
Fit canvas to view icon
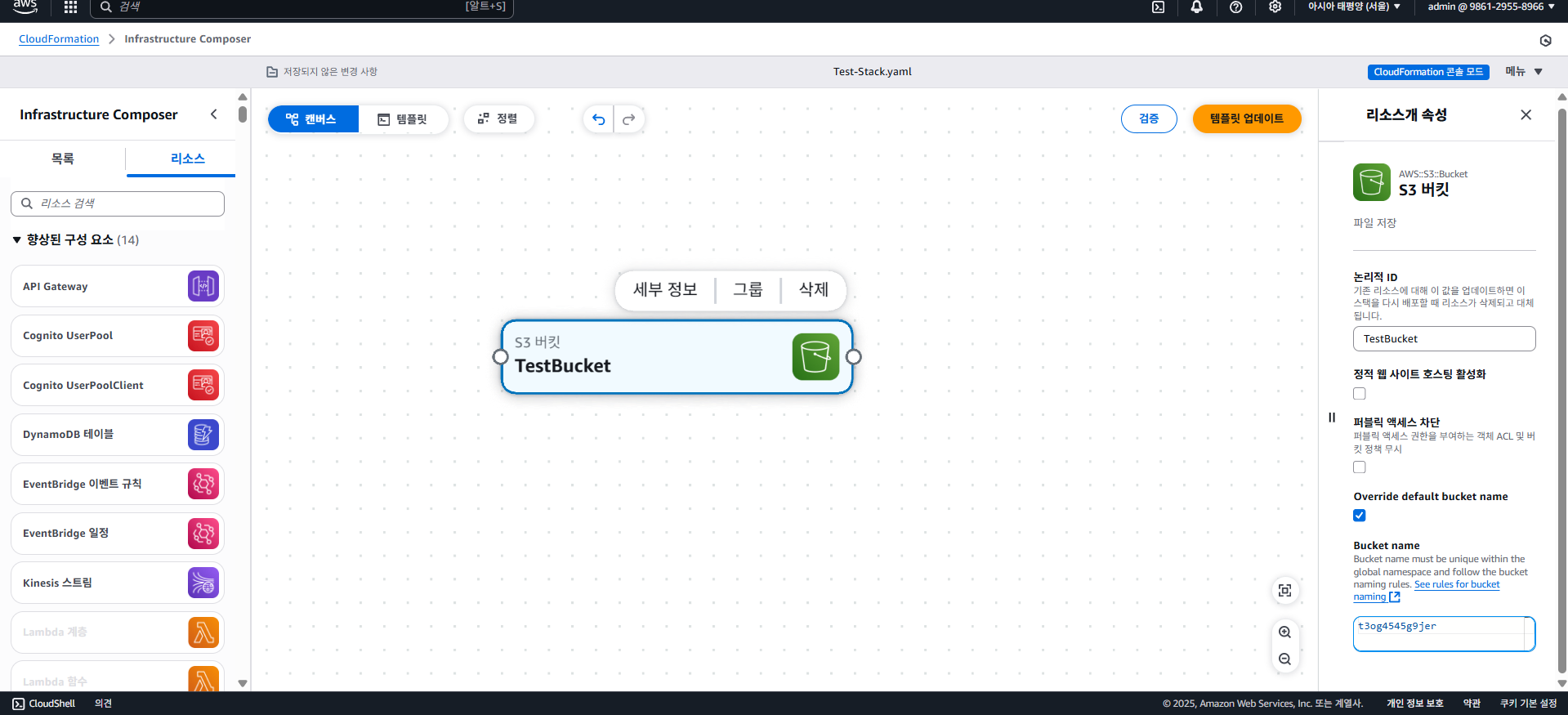point(1284,591)
